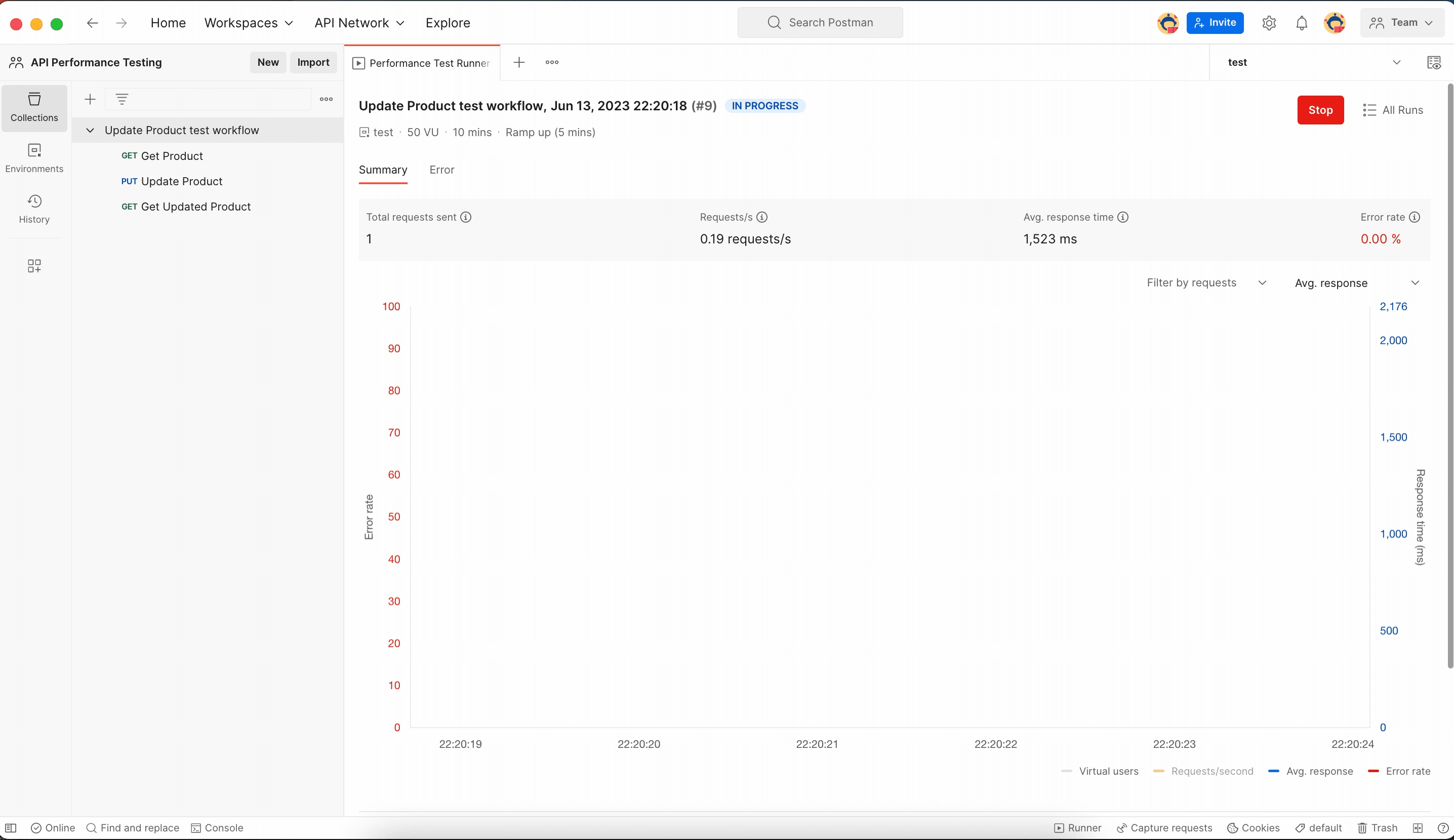Viewport: 1454px width, 840px height.
Task: Open the Team dropdown
Action: click(1401, 23)
